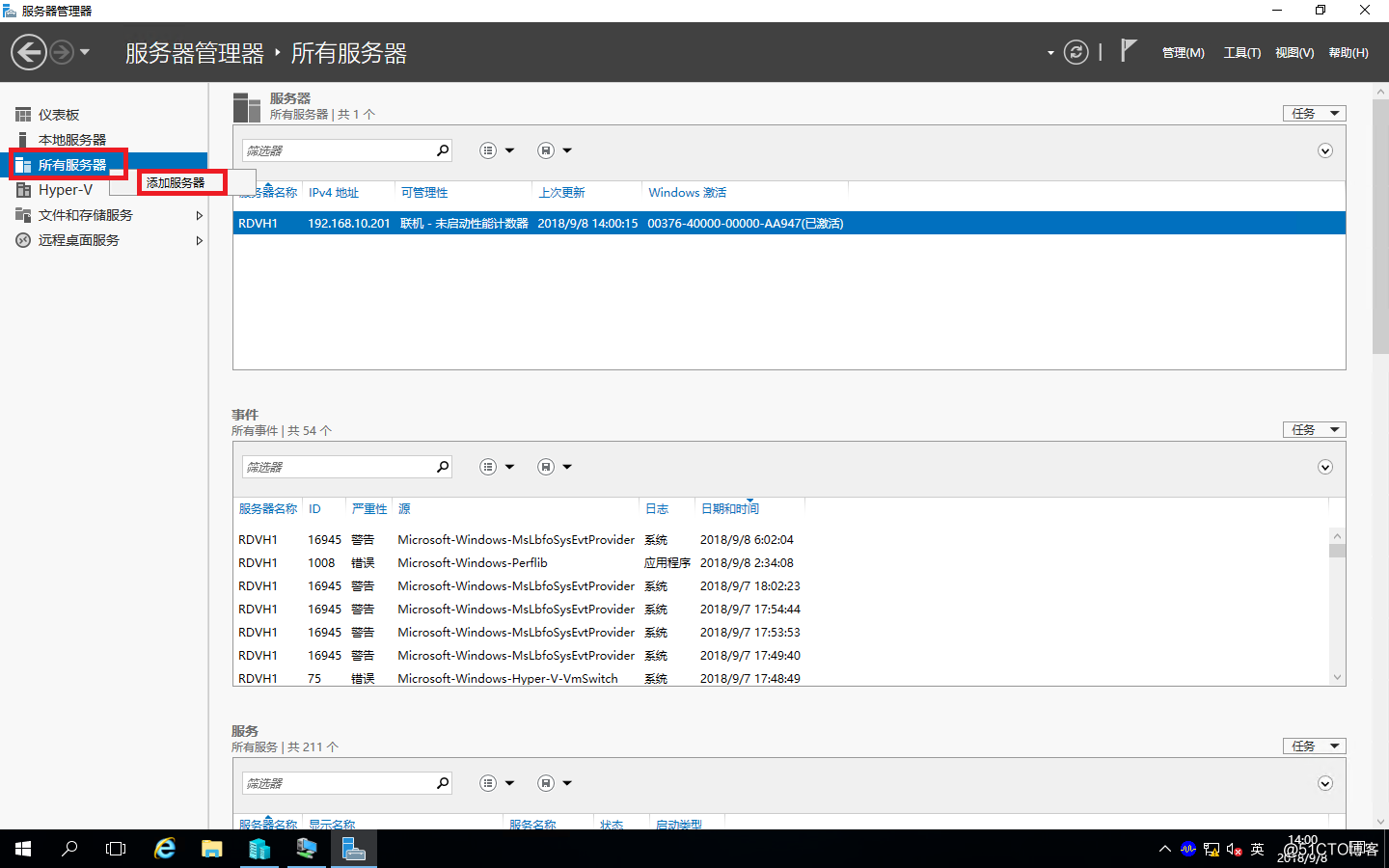Sort by IPv4 地址 column header
The height and width of the screenshot is (868, 1389).
pos(334,193)
